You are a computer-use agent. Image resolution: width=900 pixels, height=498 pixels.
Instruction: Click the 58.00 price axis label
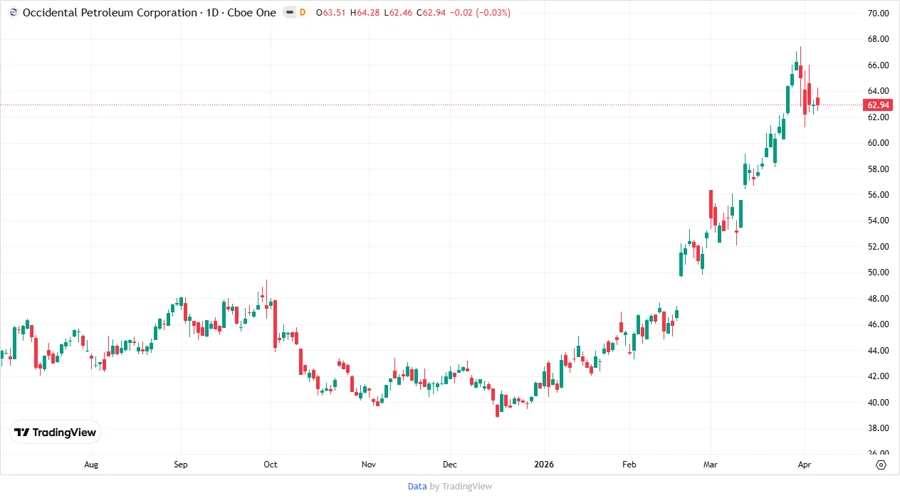click(x=878, y=169)
